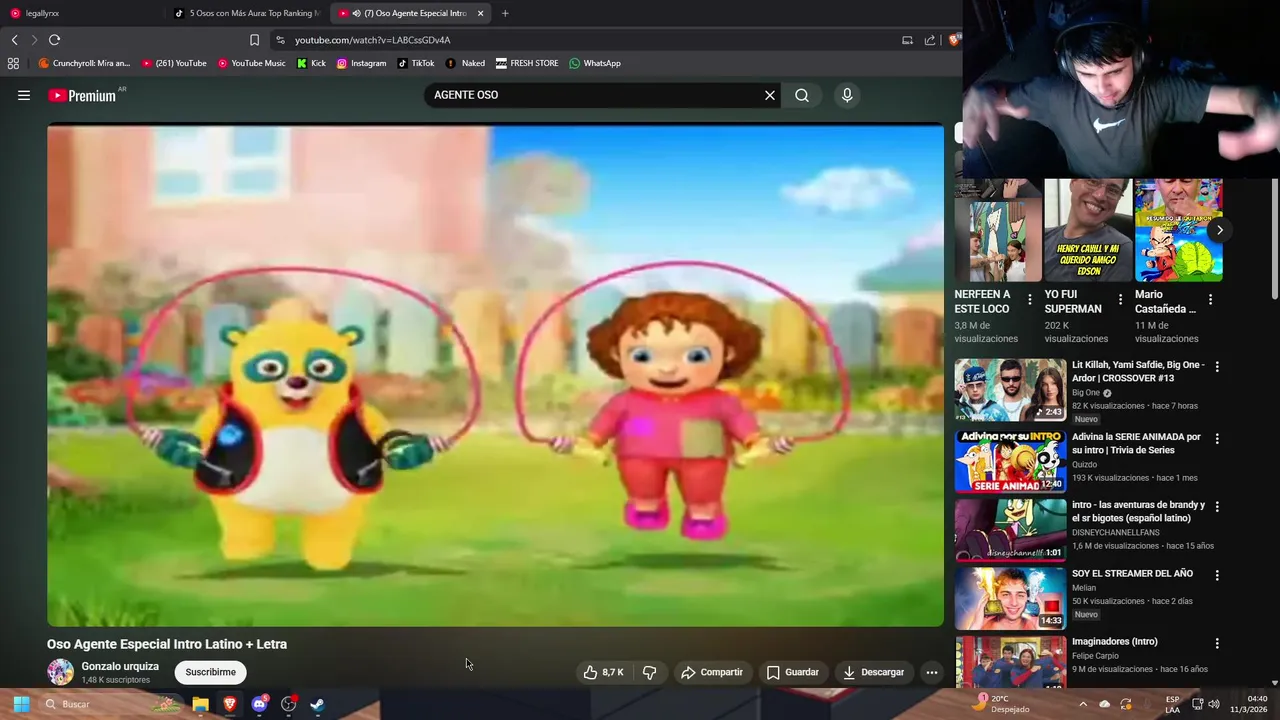
Task: Open options for brandy y sr bigotes video
Action: pos(1217,507)
